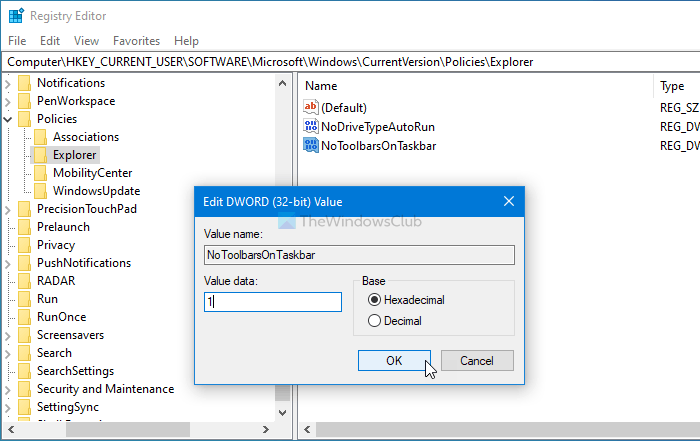Click the Value name field

click(x=359, y=255)
